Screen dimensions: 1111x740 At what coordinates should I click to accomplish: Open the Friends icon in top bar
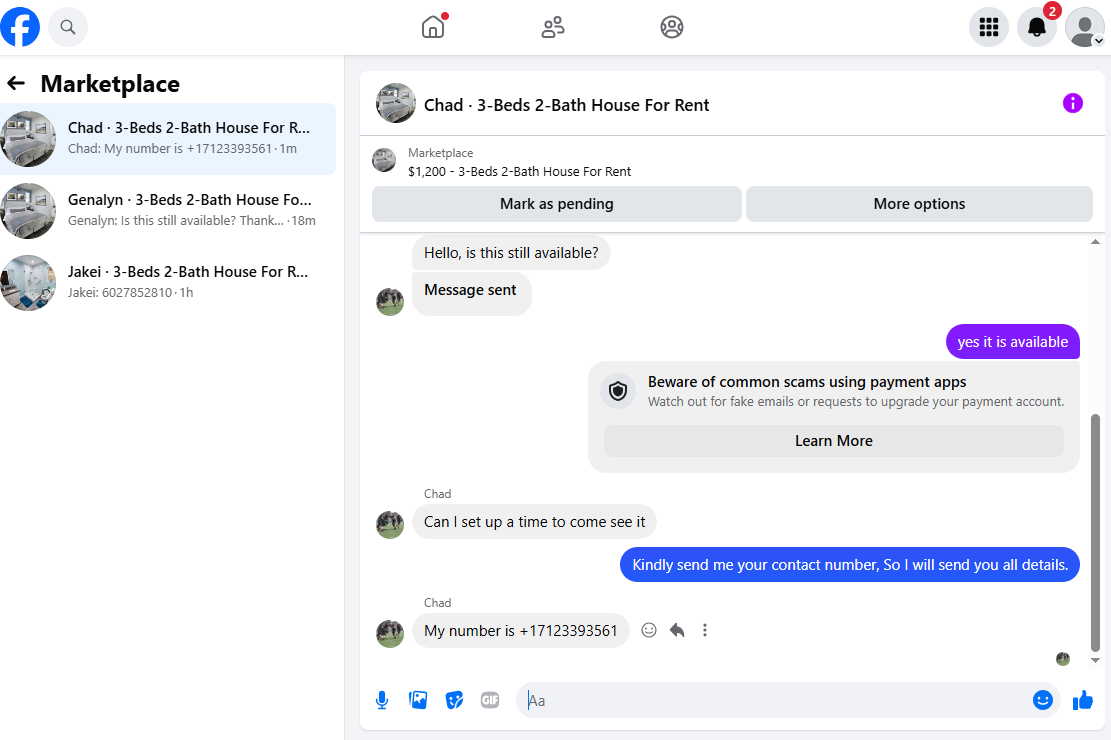click(x=553, y=27)
